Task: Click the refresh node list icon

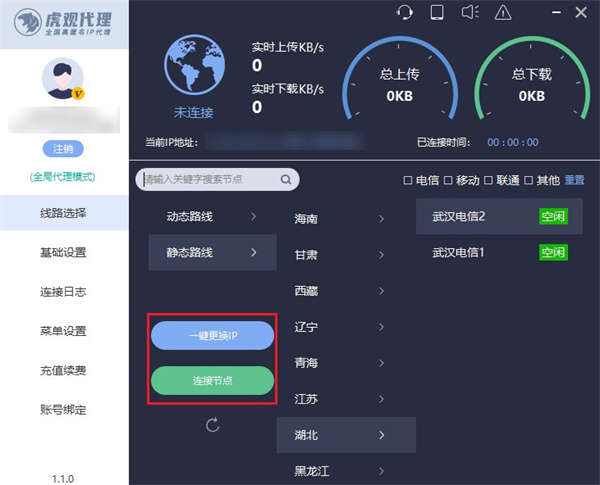Action: (212, 425)
